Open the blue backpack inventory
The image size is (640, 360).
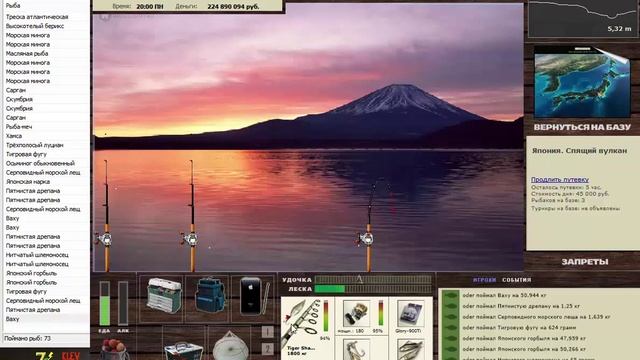210,296
